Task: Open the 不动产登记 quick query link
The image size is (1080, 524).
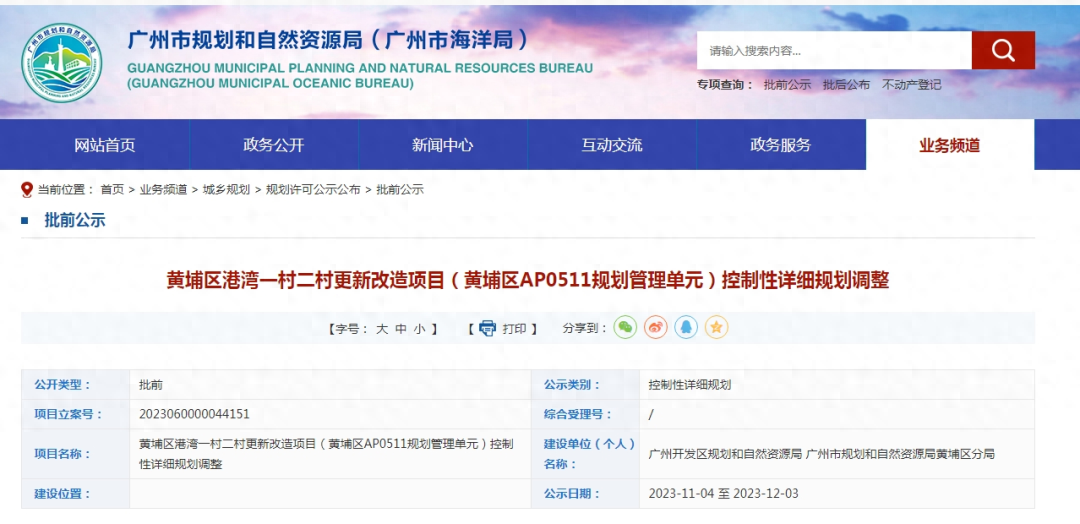Action: click(912, 85)
